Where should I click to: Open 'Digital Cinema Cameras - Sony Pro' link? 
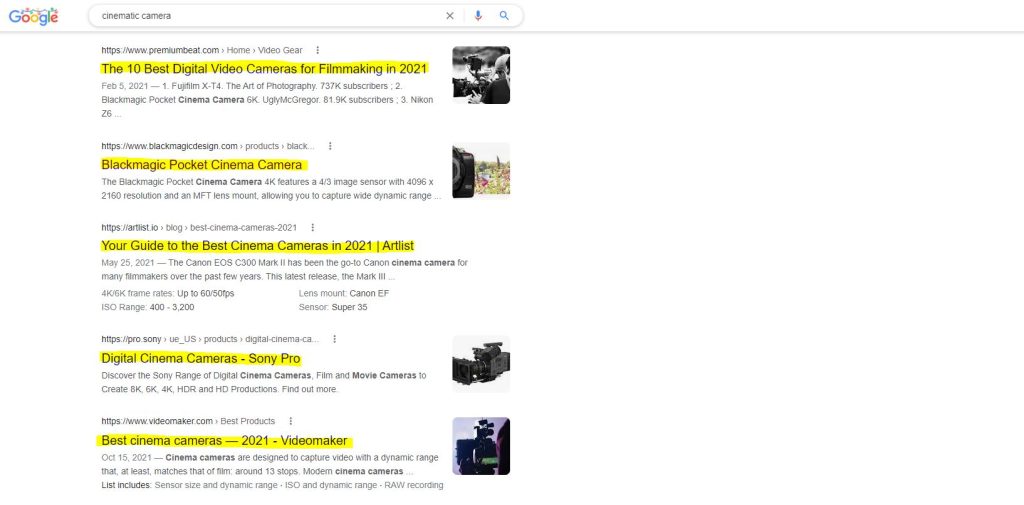[x=200, y=359]
